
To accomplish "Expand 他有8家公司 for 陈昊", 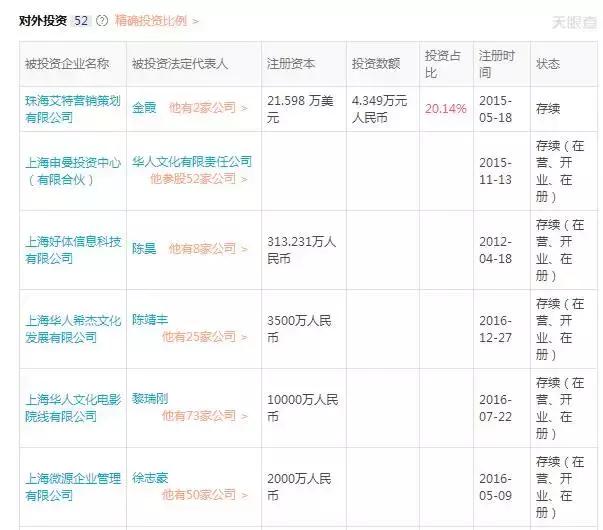I will tap(208, 249).
